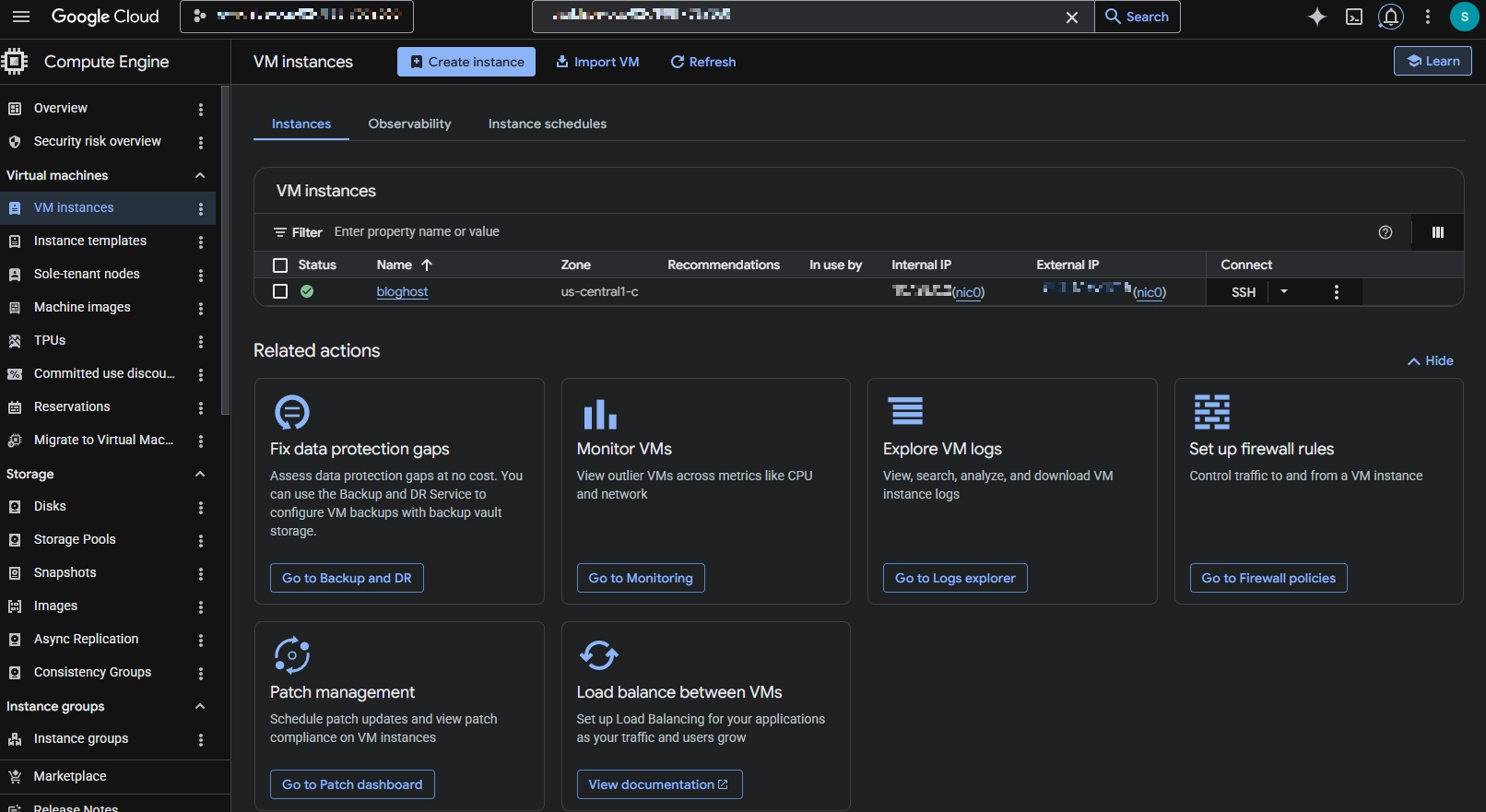
Task: Open options menu for Security risk overview item
Action: [201, 142]
